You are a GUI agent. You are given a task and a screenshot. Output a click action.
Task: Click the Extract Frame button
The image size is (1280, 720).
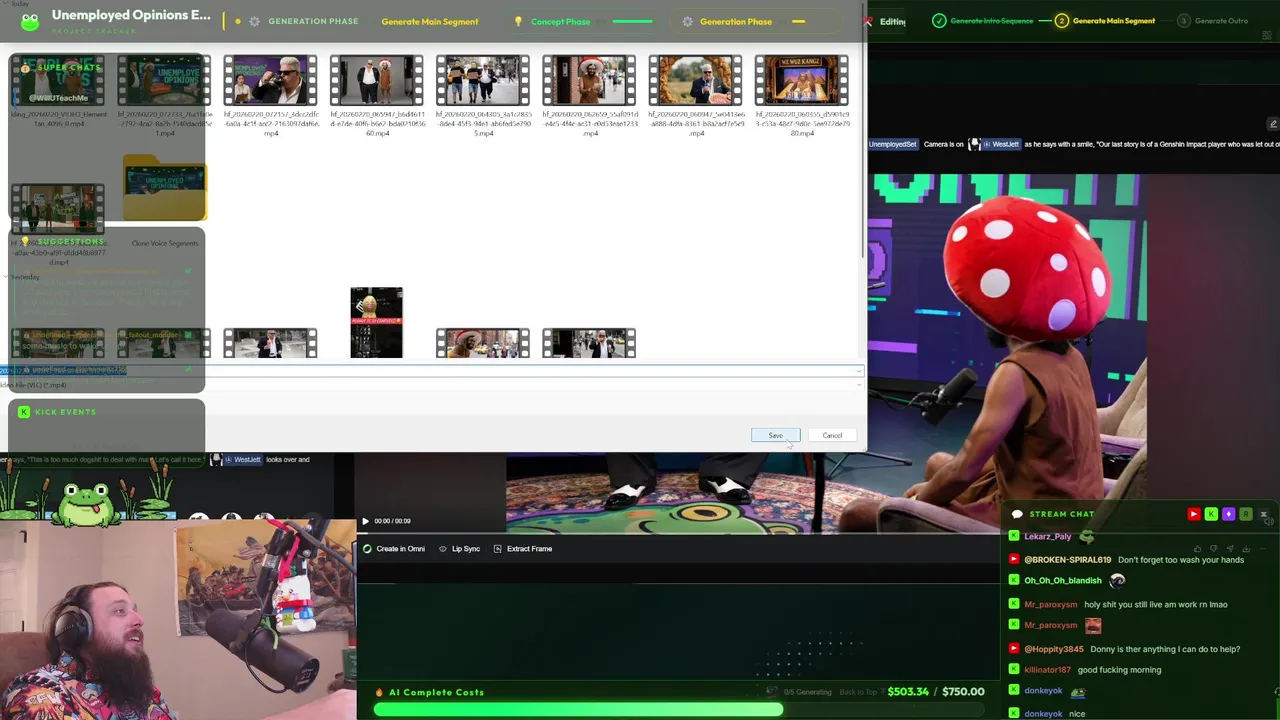(x=522, y=549)
